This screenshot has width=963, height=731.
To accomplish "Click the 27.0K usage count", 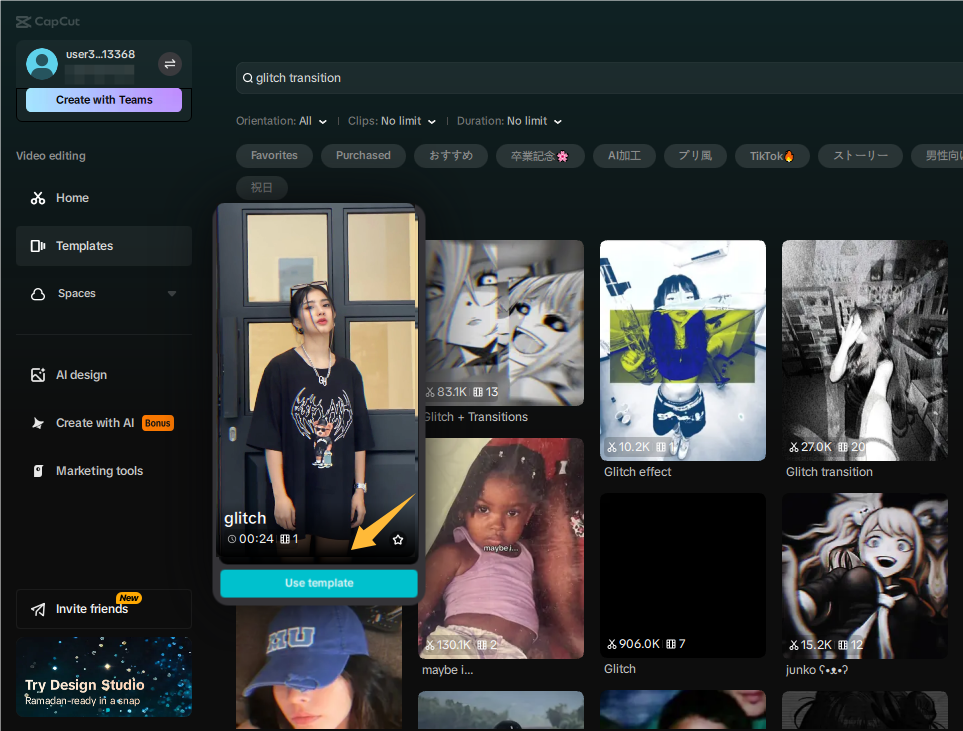I will pos(811,447).
